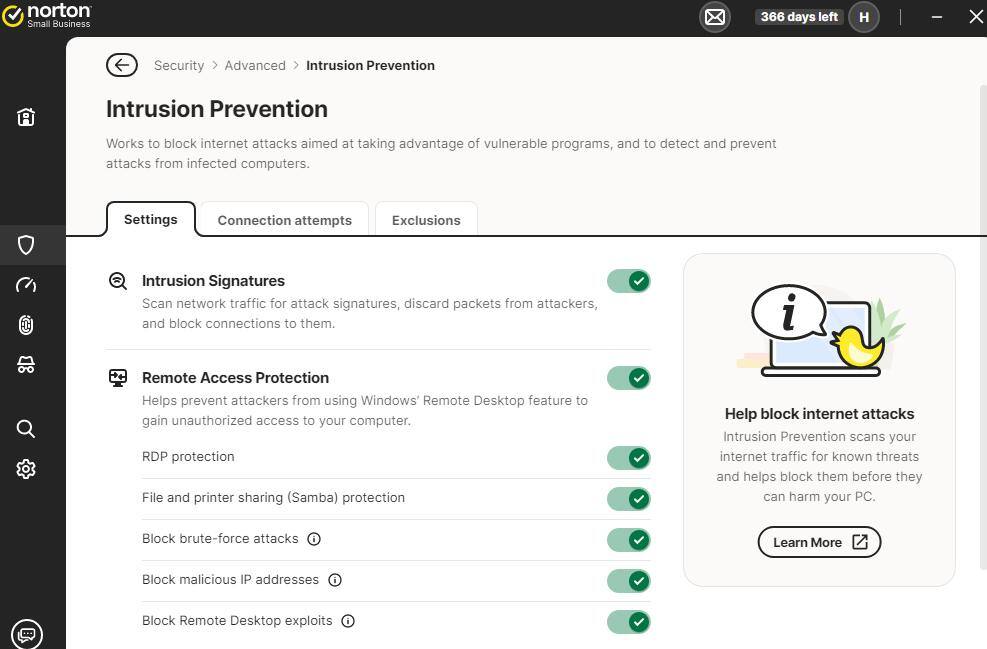Open the chat support icon
987x649 pixels.
(x=27, y=634)
